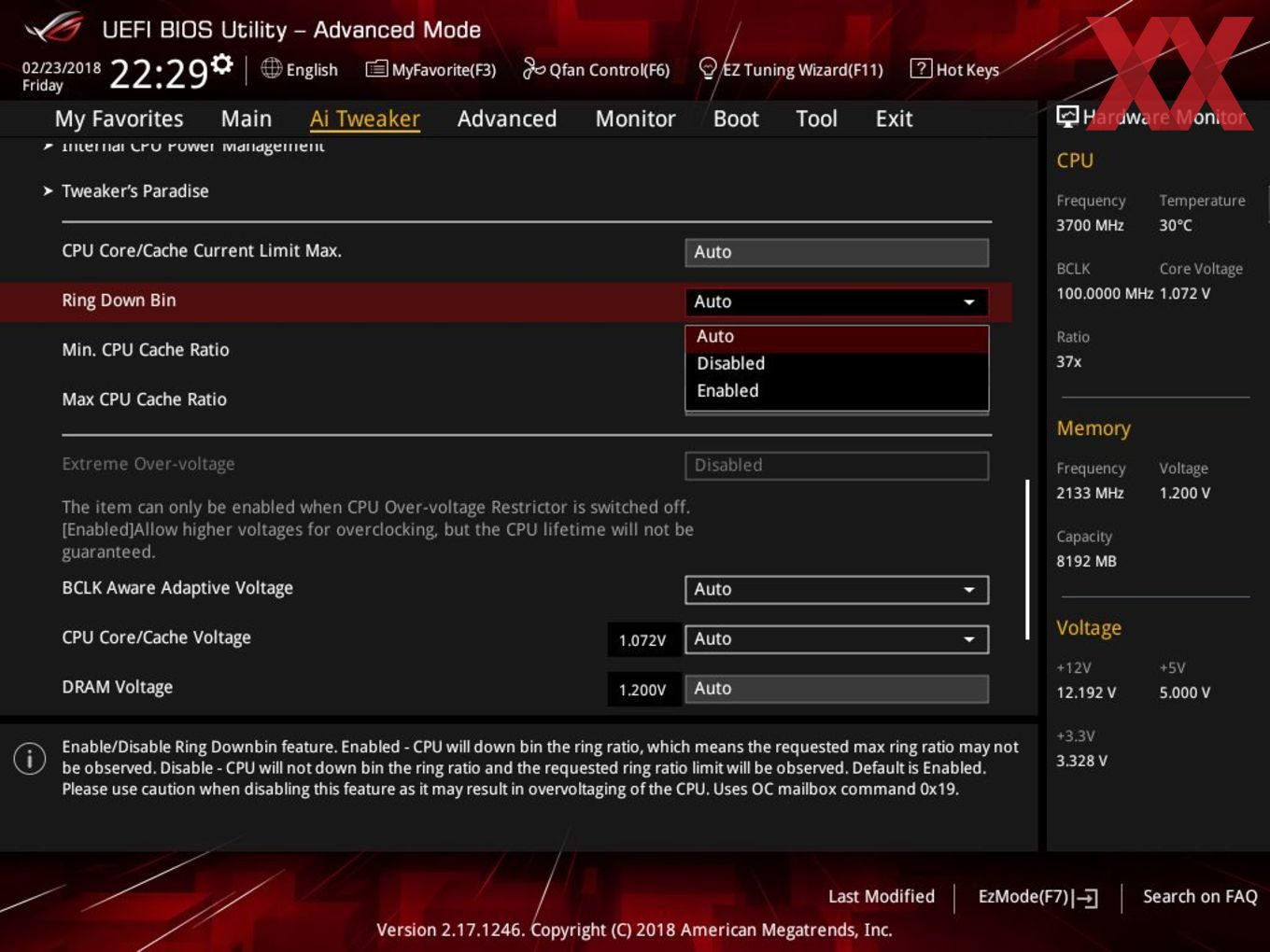The width and height of the screenshot is (1270, 952).
Task: Click the memory capacity 8192 MB value
Action: coord(1086,561)
